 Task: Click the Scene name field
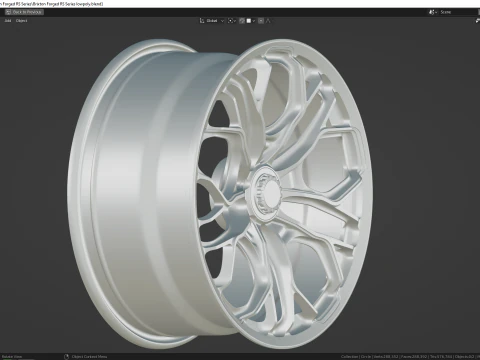coord(458,12)
